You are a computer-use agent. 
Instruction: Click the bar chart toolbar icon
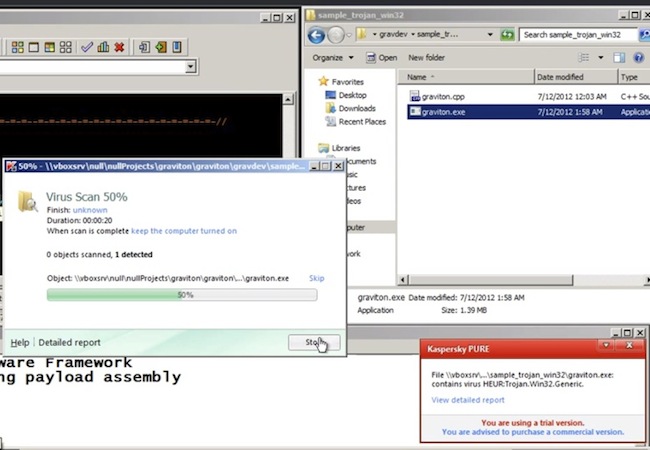point(102,47)
